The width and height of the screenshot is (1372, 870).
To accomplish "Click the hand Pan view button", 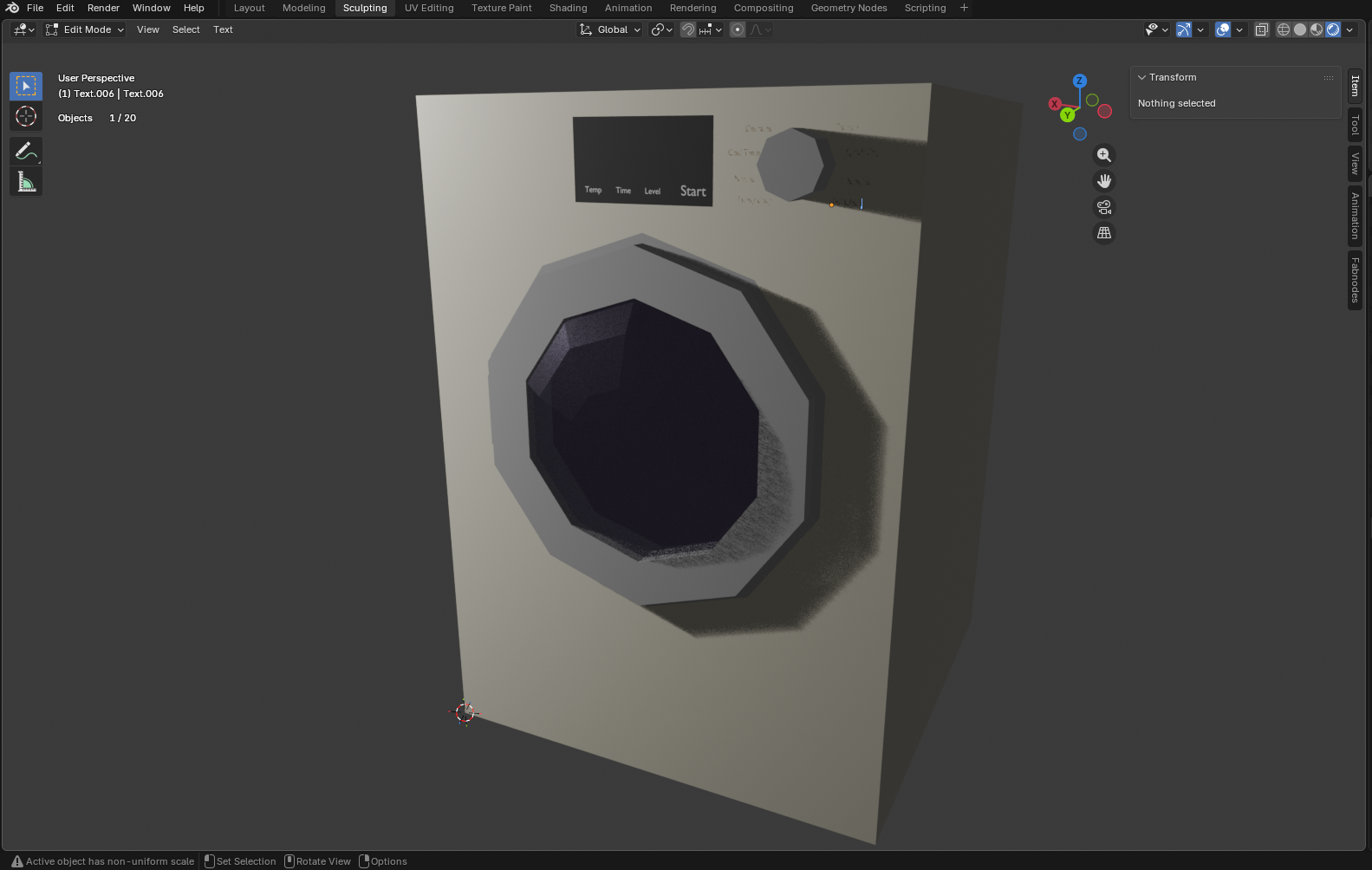I will point(1104,181).
